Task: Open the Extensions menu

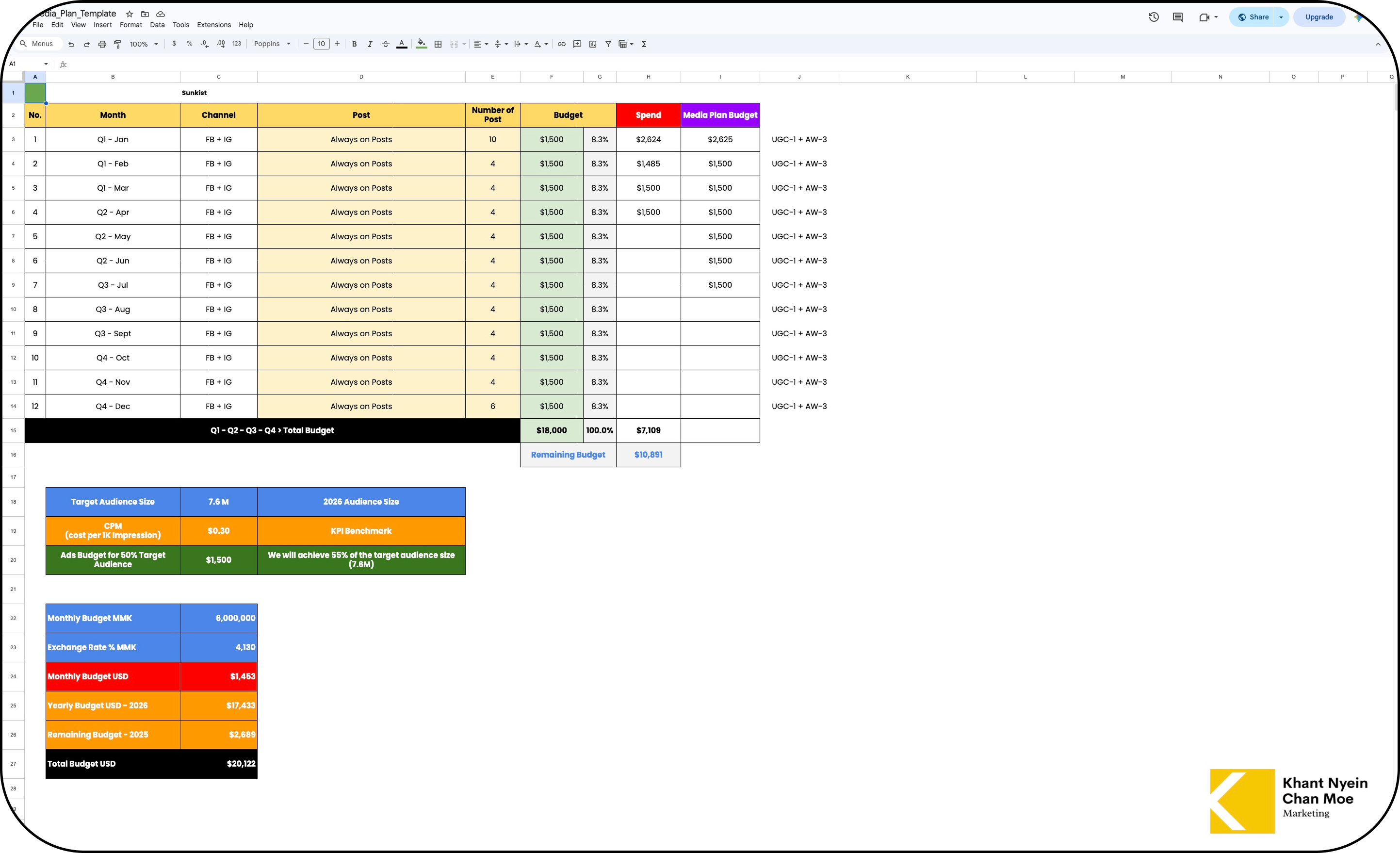Action: point(213,25)
